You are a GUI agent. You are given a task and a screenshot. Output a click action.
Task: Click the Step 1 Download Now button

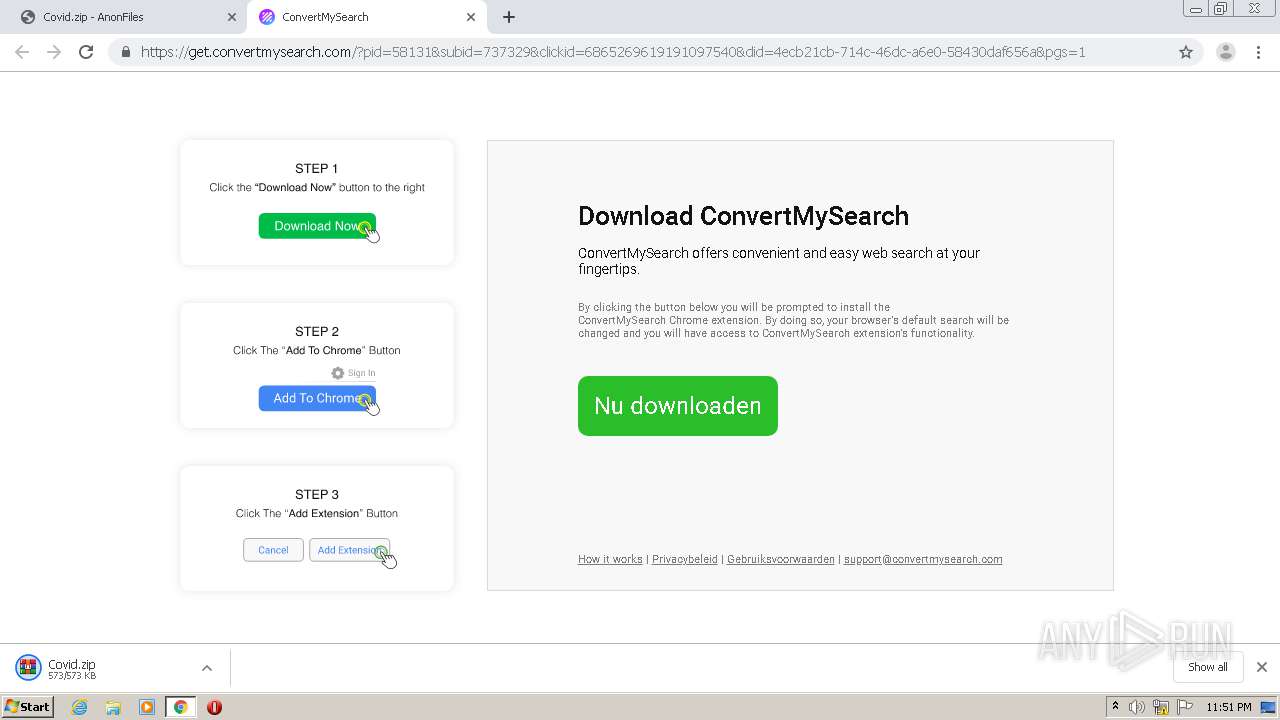coord(317,226)
